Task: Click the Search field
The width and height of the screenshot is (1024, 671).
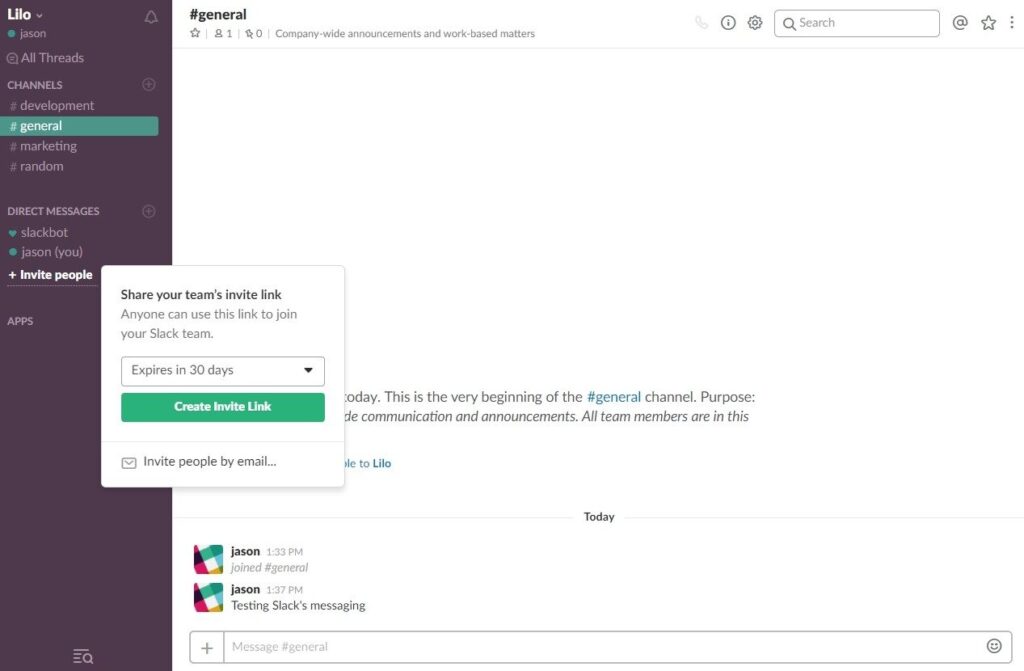Action: [857, 23]
